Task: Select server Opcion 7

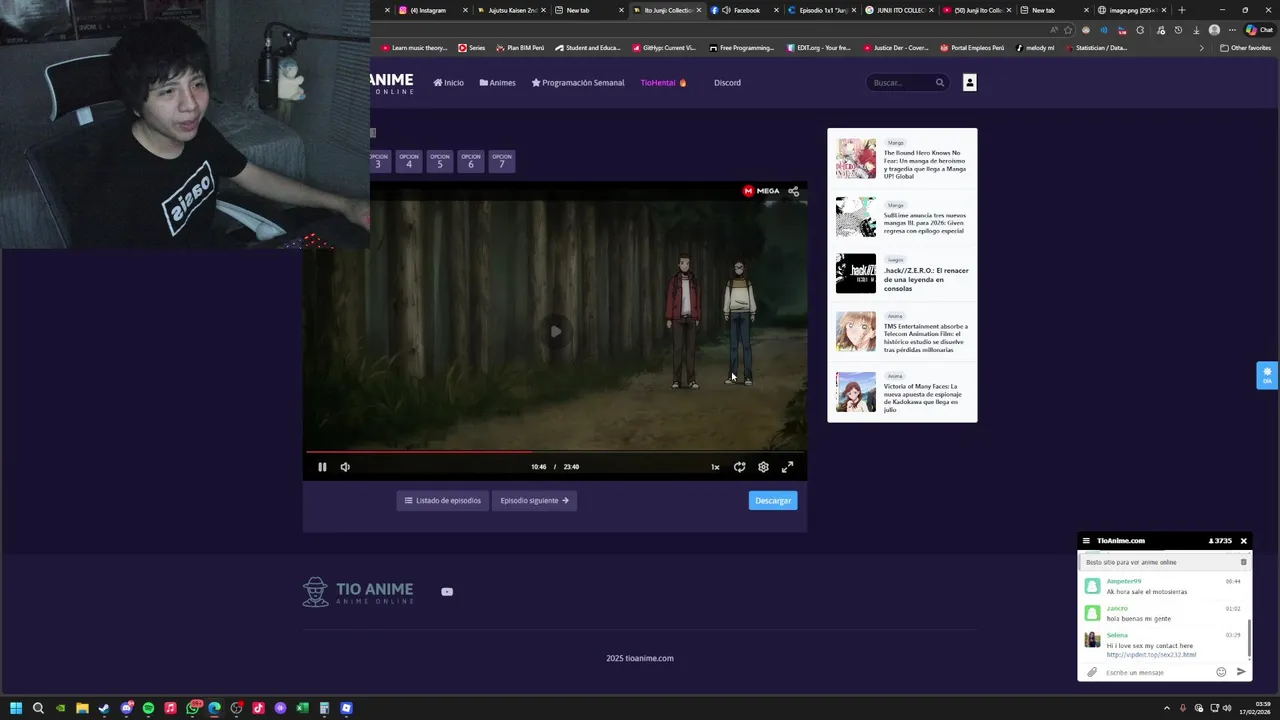Action: pos(502,161)
